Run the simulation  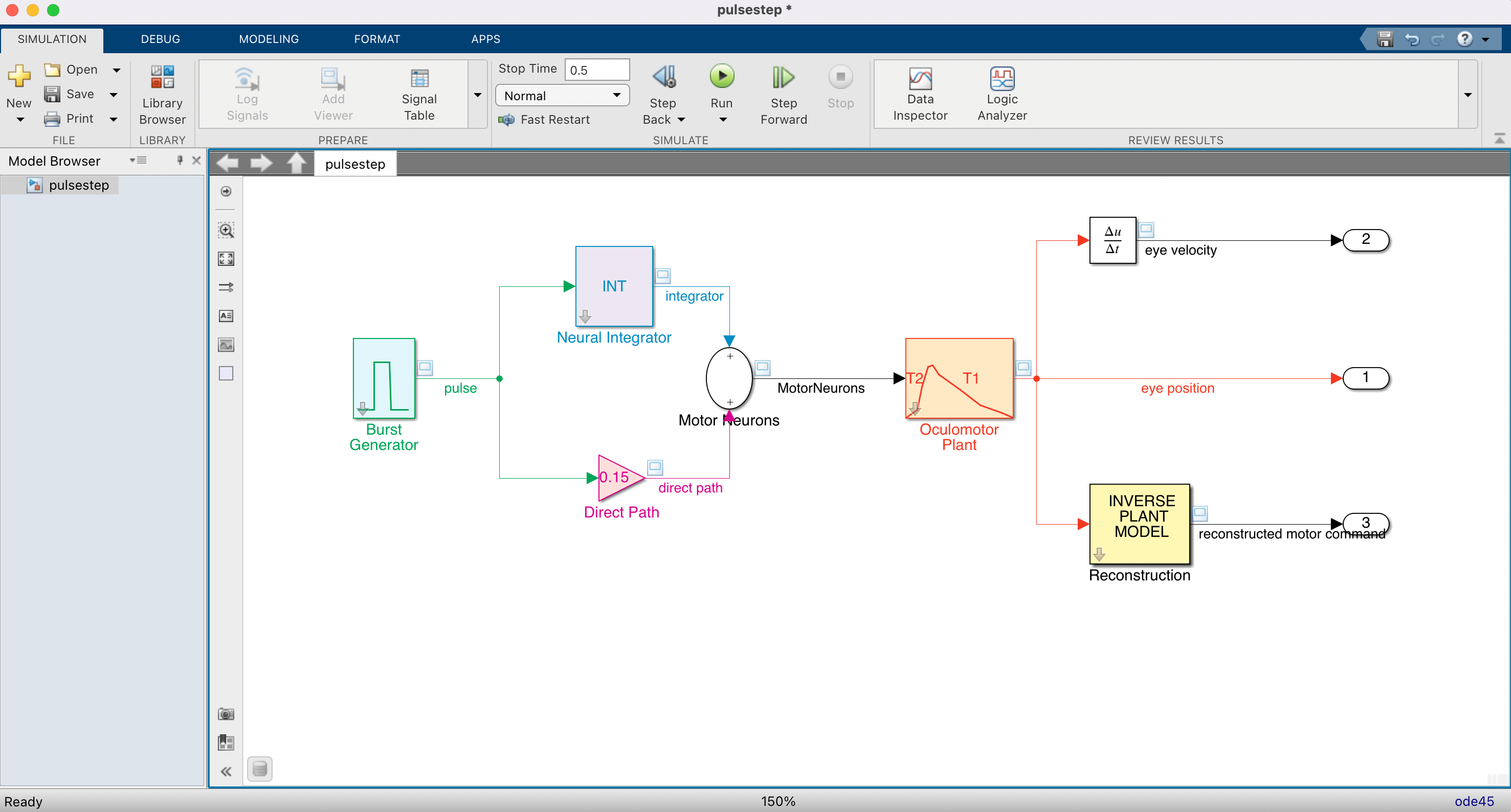tap(722, 77)
